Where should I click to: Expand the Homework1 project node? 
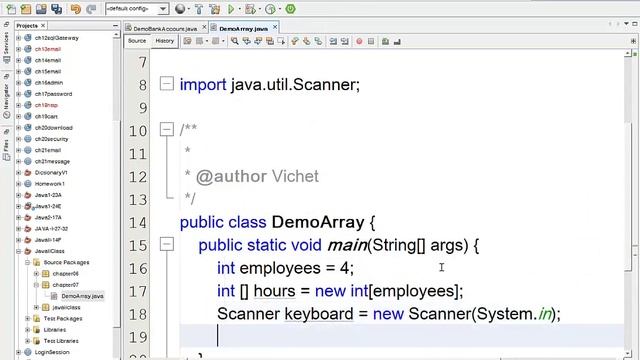[x=18, y=184]
